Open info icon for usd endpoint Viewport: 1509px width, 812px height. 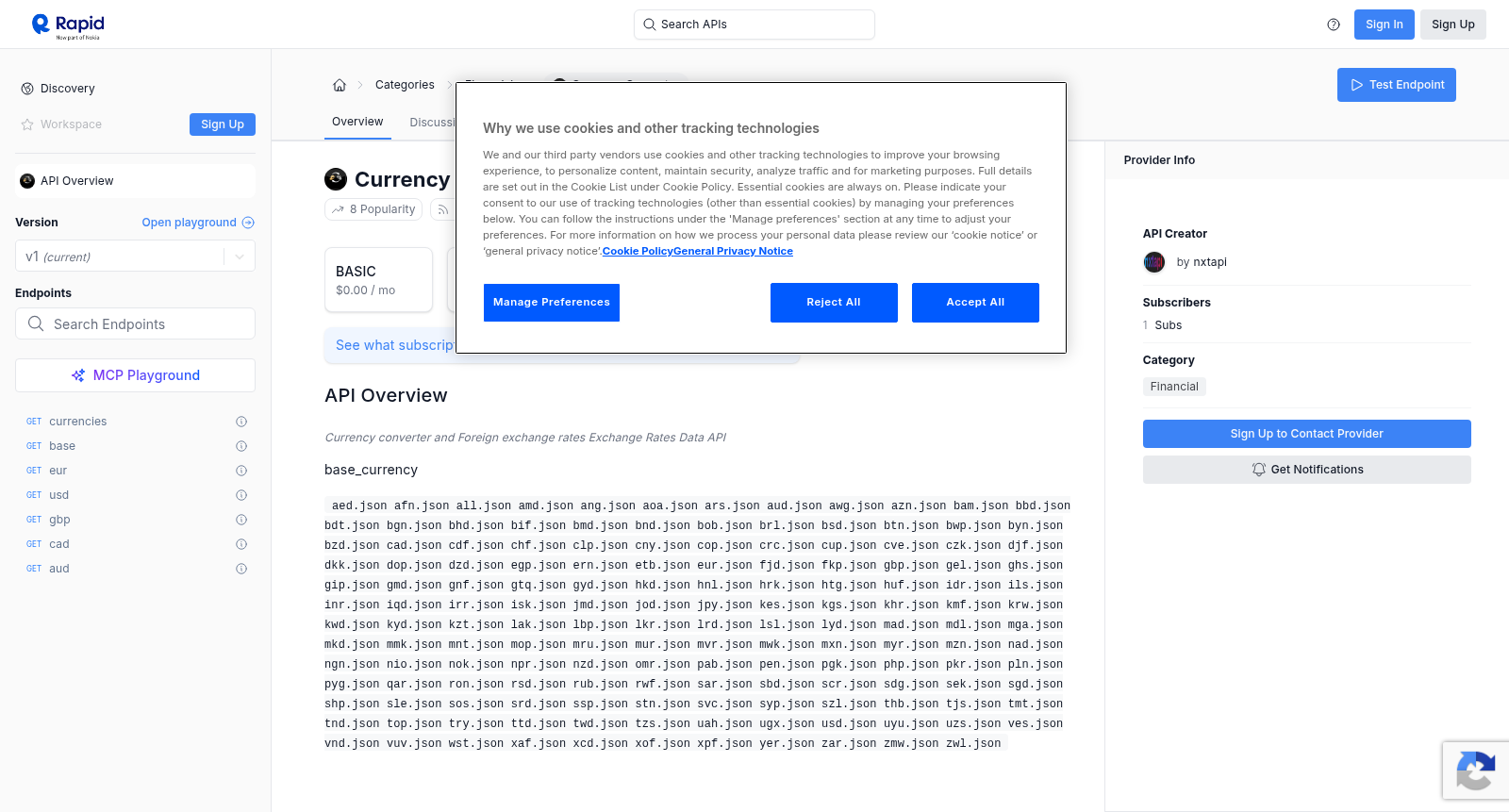241,495
